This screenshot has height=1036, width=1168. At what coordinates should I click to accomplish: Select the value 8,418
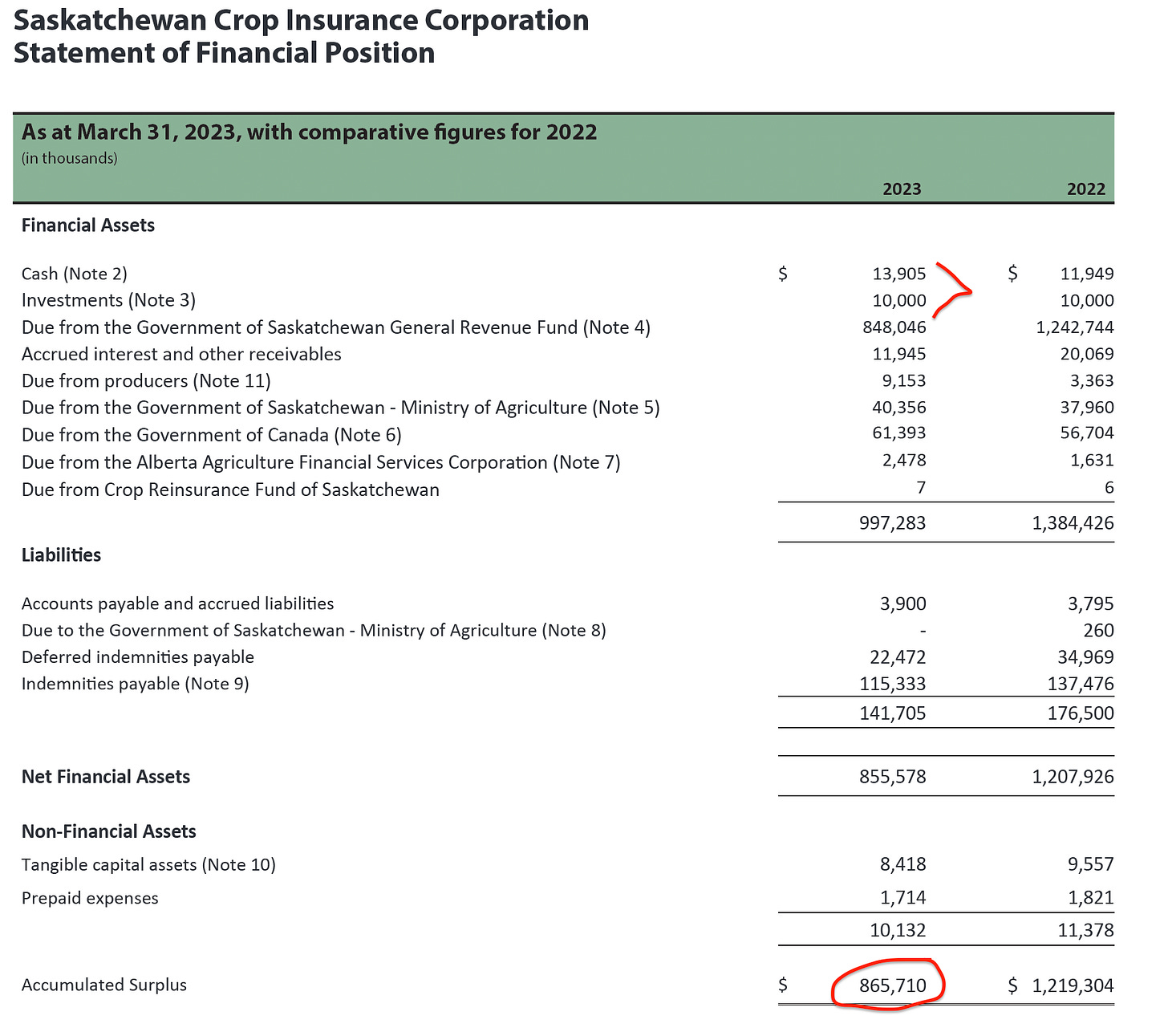903,864
